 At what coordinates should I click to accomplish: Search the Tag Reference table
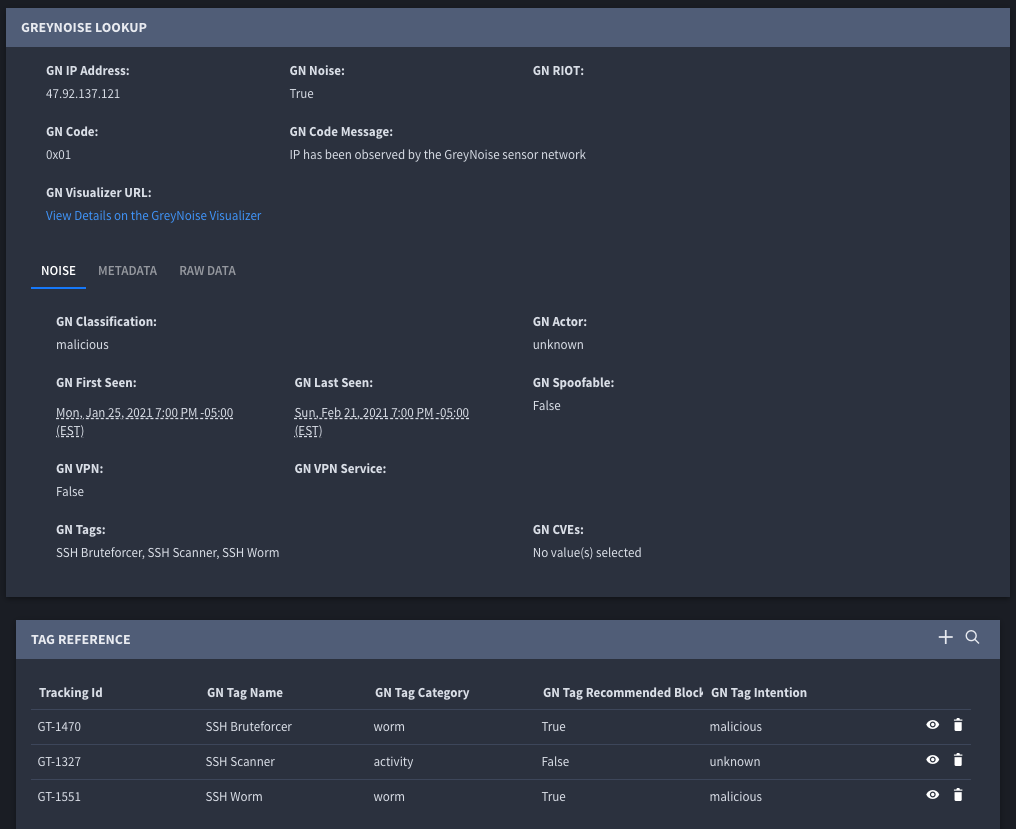(x=972, y=637)
